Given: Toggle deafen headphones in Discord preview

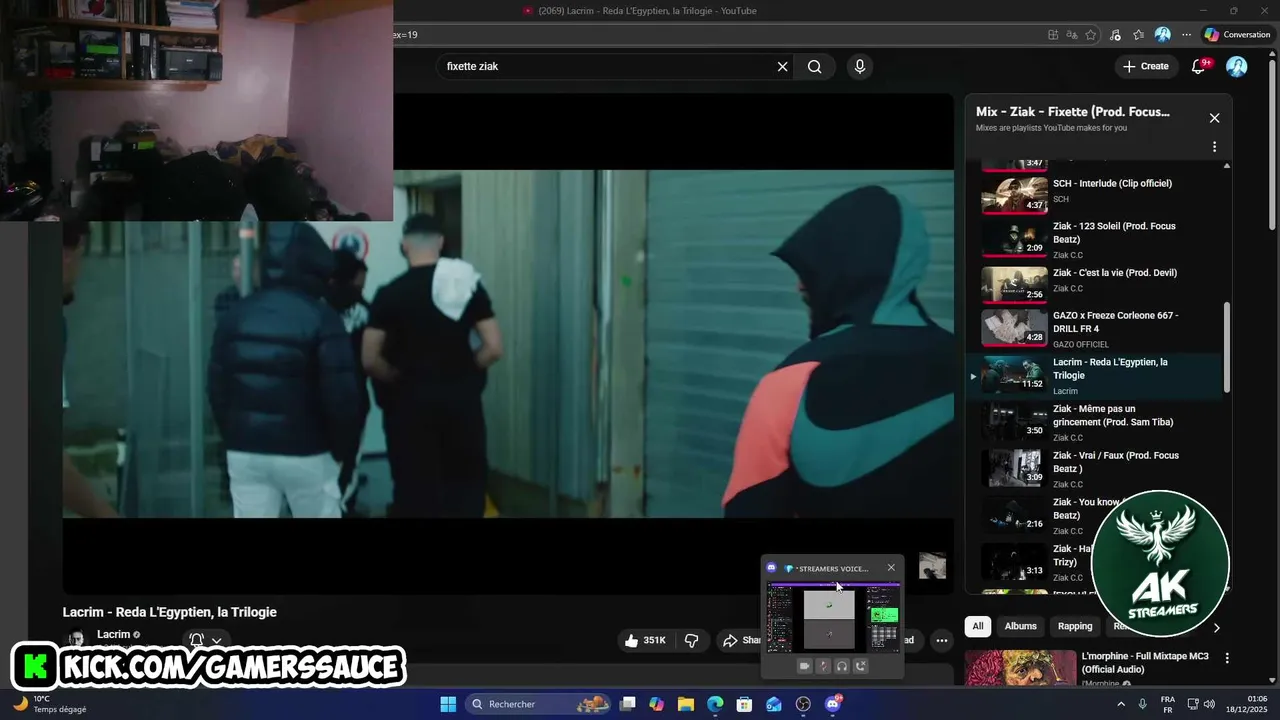Looking at the screenshot, I should point(842,666).
